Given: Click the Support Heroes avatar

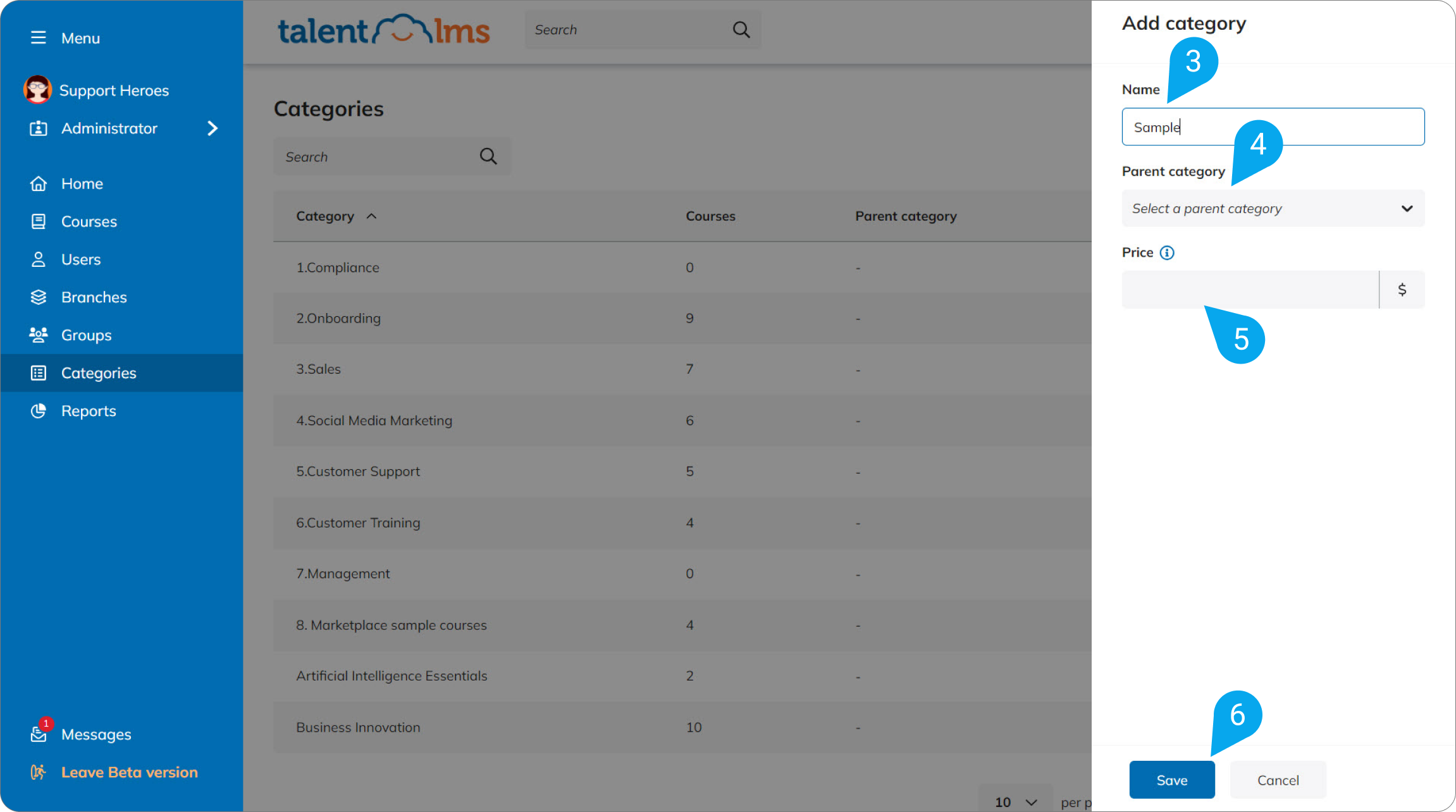Looking at the screenshot, I should tap(37, 90).
